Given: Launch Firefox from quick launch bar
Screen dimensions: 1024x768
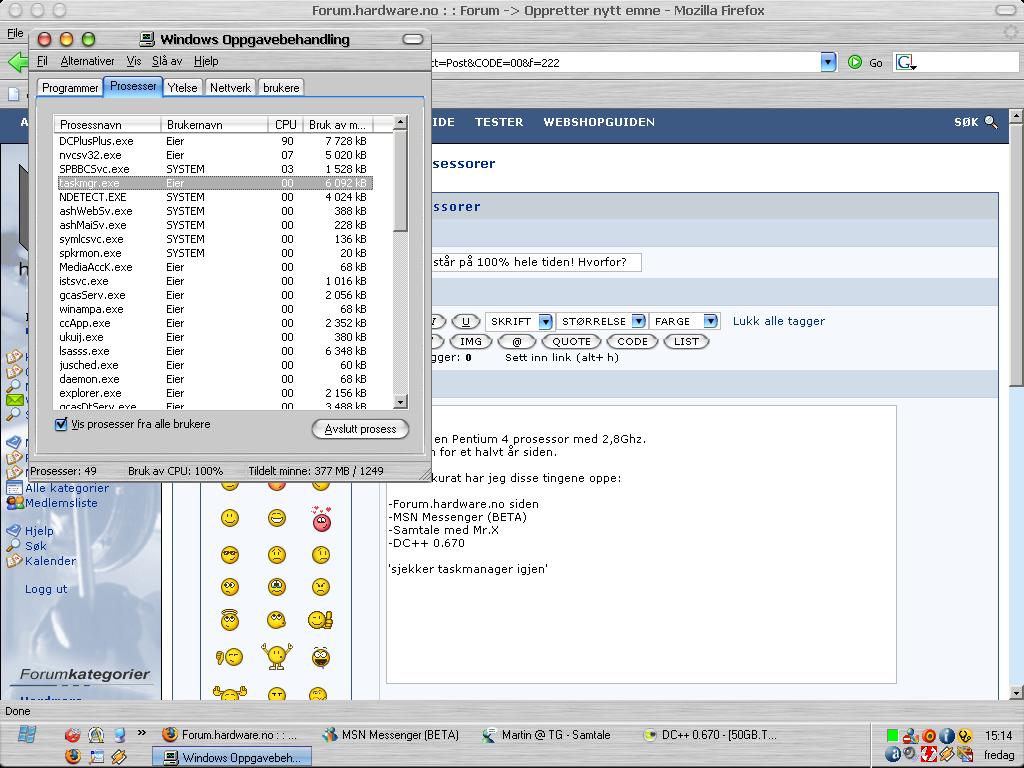Looking at the screenshot, I should (72, 756).
